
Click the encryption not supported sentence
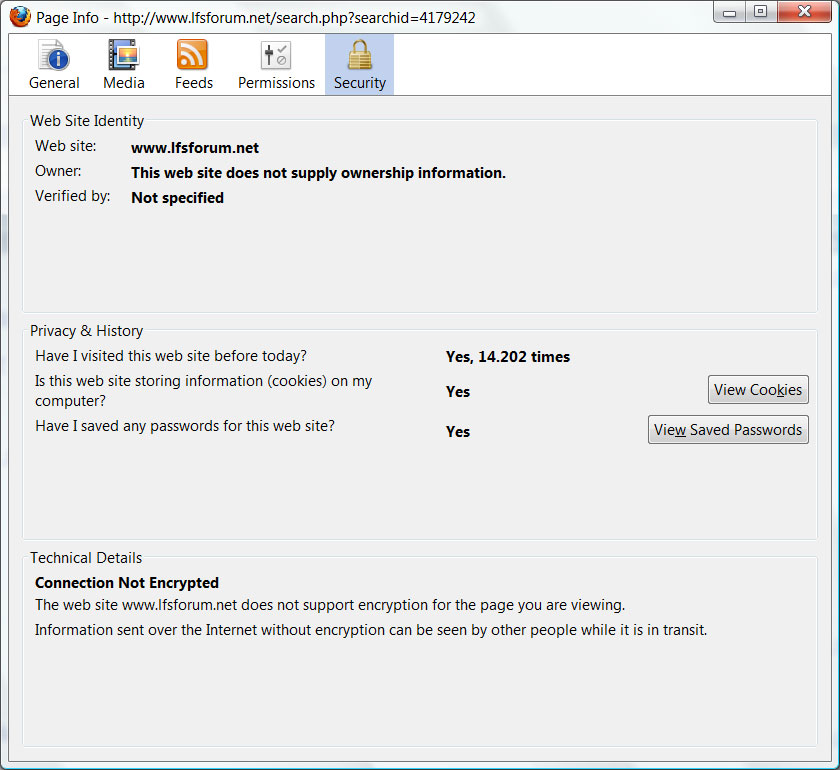click(330, 605)
